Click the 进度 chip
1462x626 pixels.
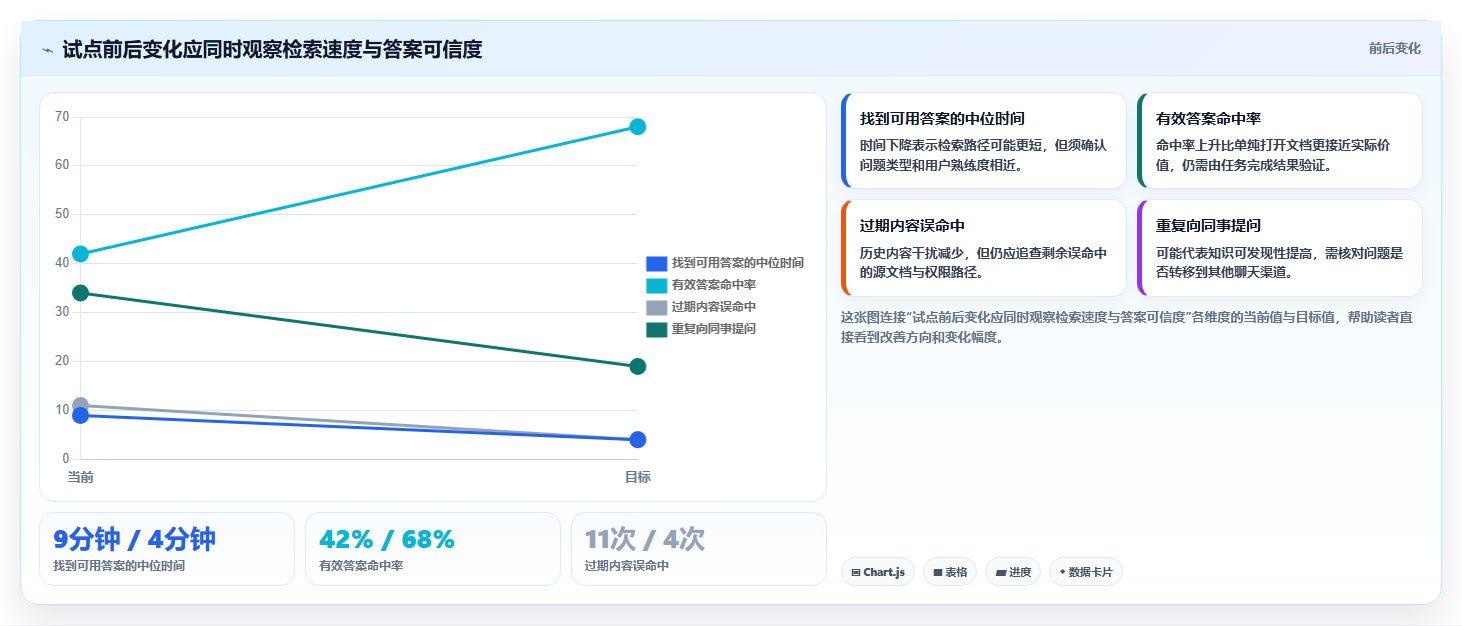tap(1013, 572)
